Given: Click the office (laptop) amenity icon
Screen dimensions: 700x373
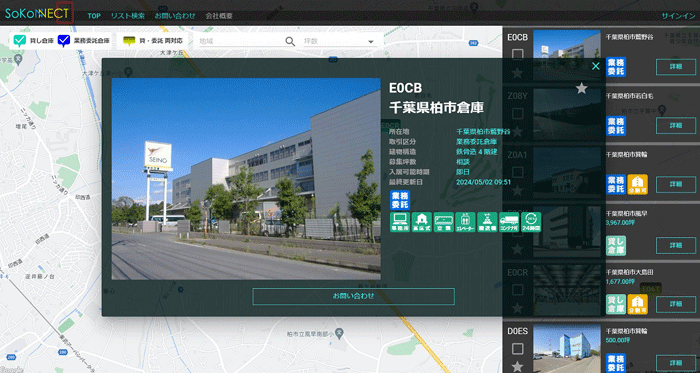Looking at the screenshot, I should pos(400,222).
